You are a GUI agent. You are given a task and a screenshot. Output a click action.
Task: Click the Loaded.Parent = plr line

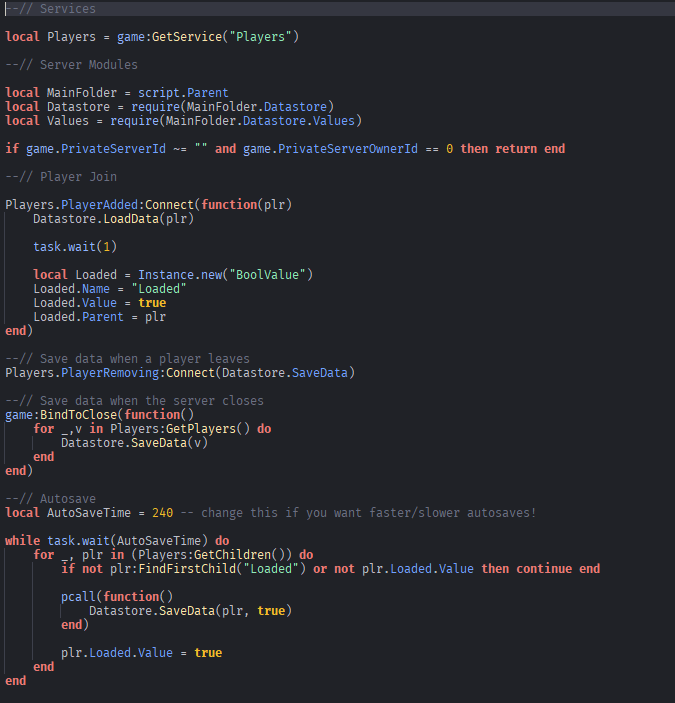coord(99,317)
